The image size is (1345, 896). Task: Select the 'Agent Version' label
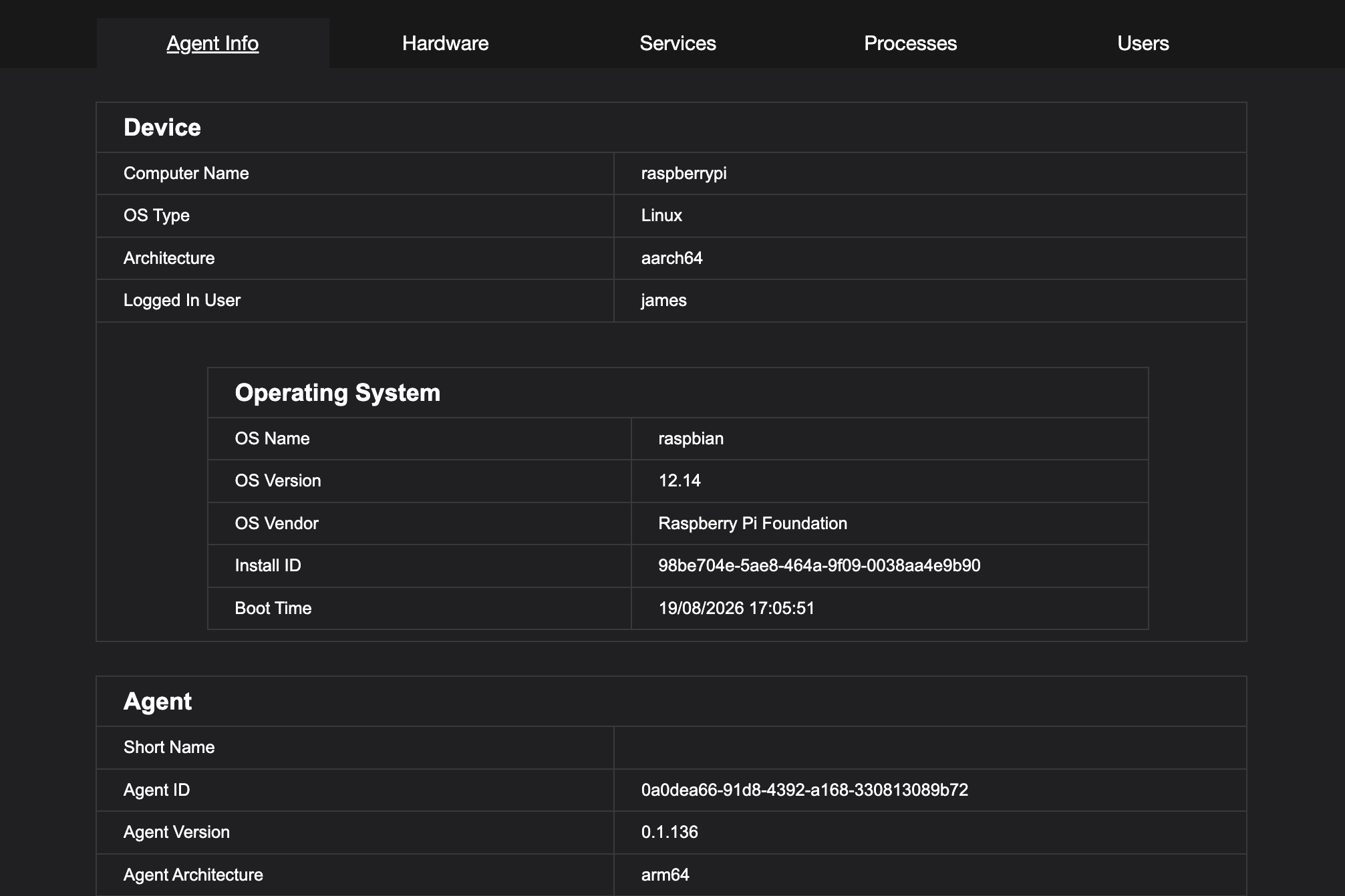(176, 832)
